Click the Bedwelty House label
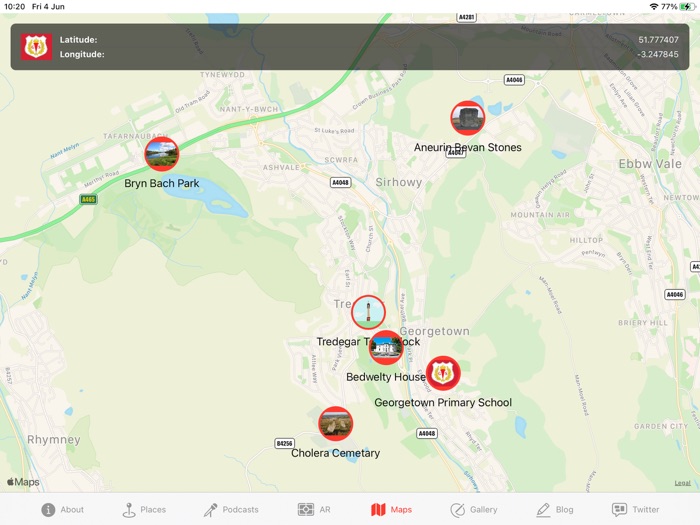The width and height of the screenshot is (700, 525). pyautogui.click(x=386, y=377)
